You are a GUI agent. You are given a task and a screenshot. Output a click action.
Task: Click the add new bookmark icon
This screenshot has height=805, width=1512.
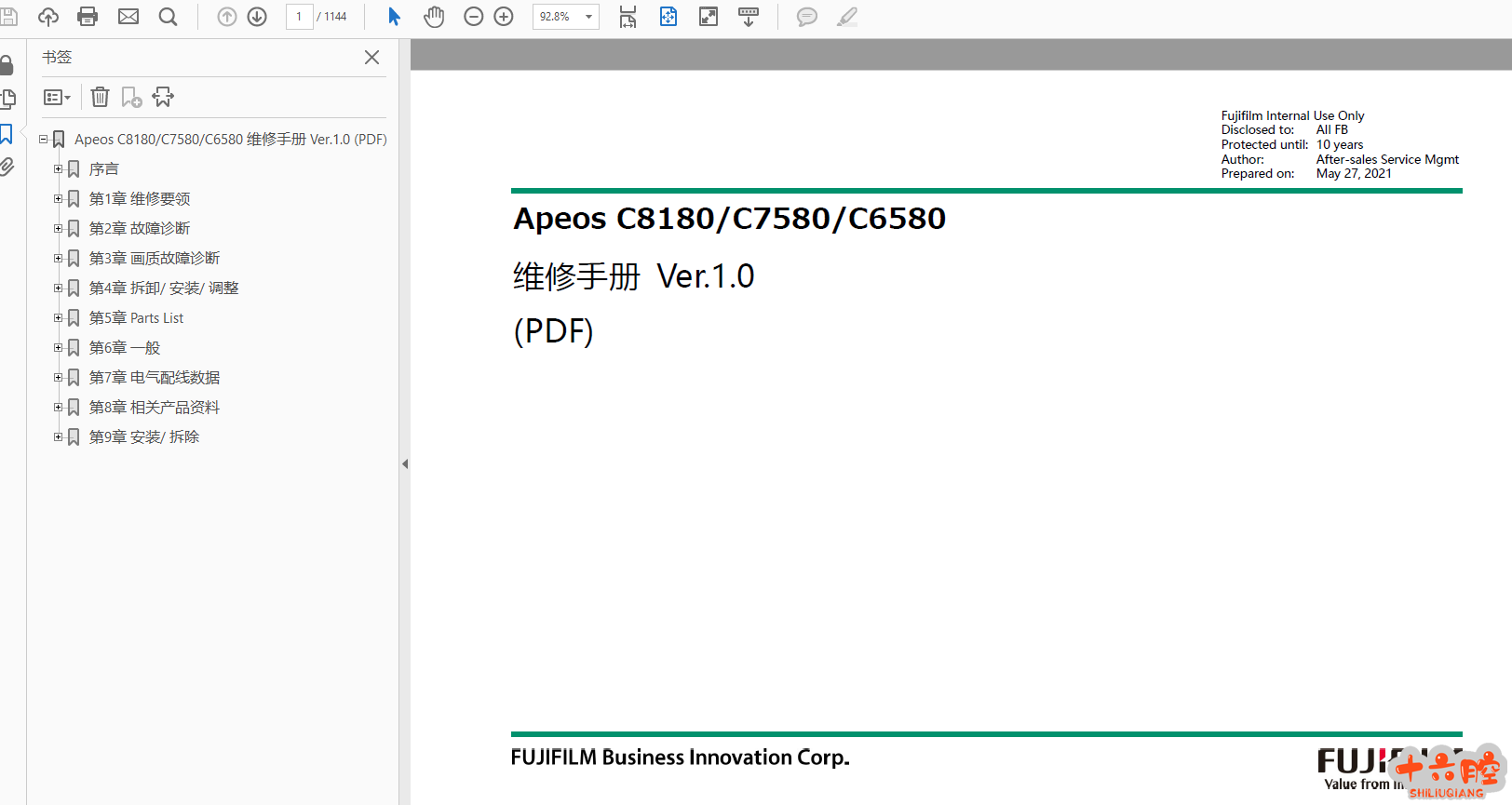tap(131, 97)
